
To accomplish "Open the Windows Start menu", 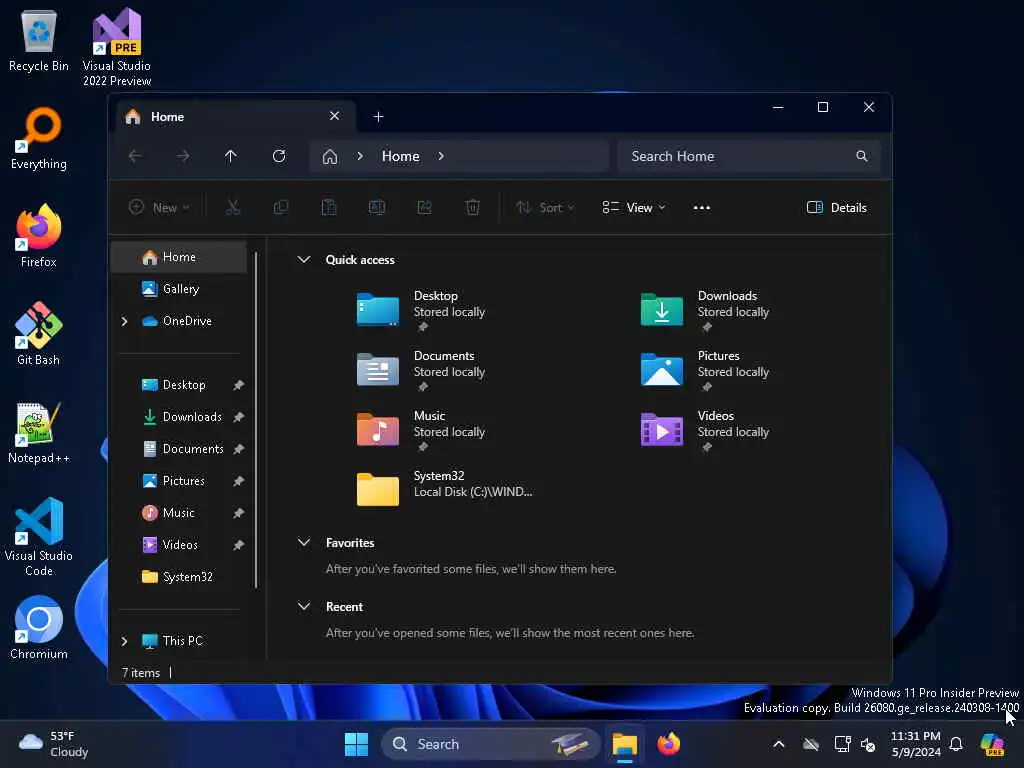I will (356, 744).
